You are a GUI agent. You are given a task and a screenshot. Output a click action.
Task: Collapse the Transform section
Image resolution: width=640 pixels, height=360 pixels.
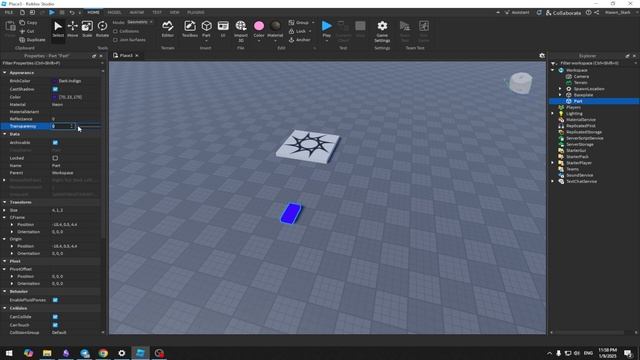(4, 202)
